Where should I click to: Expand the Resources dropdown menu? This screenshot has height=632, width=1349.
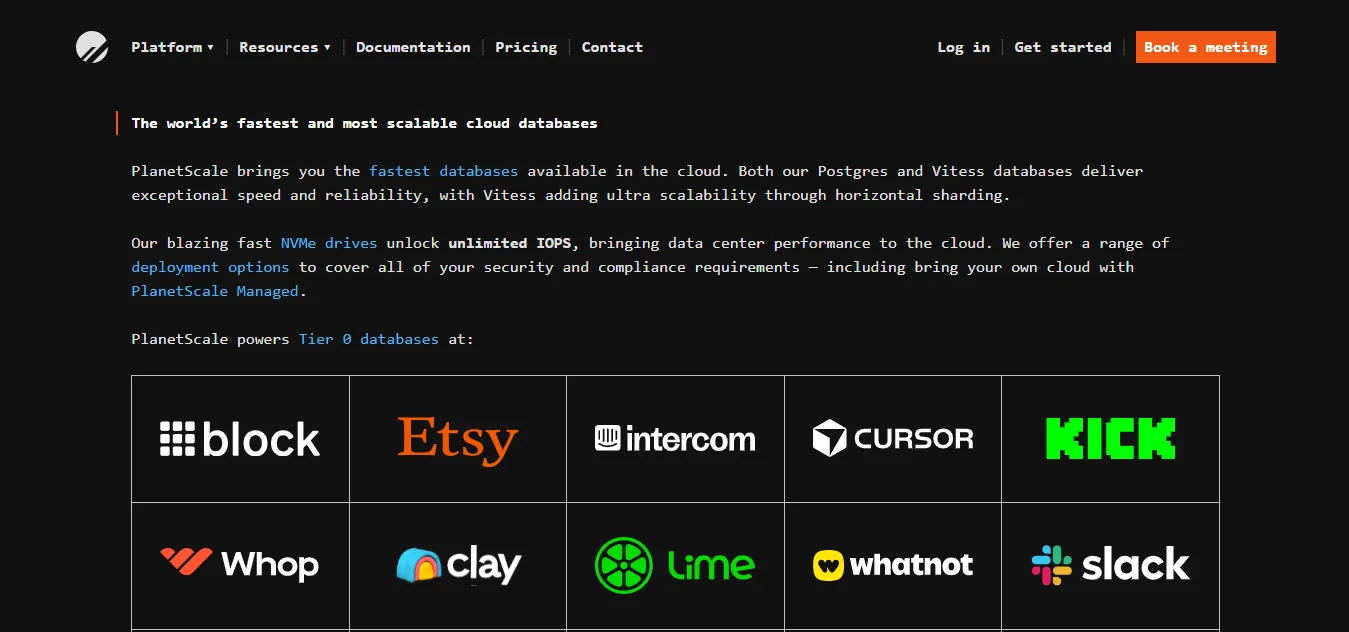click(285, 47)
